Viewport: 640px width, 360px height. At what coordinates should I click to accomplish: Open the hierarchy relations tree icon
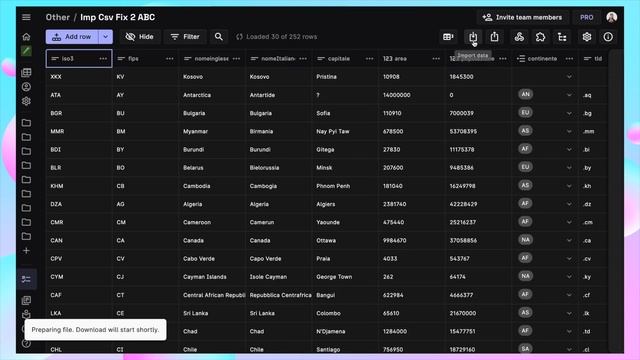(562, 37)
